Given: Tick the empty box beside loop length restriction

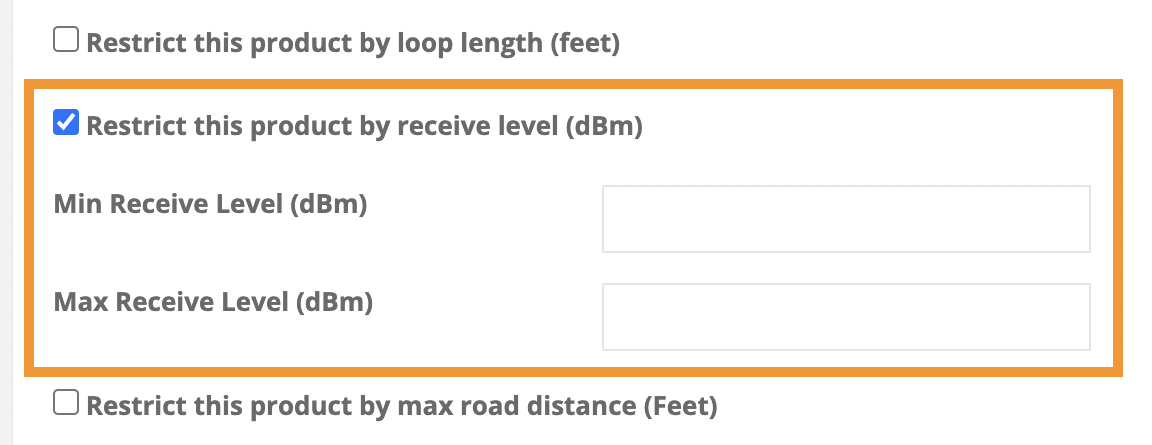Looking at the screenshot, I should (65, 40).
